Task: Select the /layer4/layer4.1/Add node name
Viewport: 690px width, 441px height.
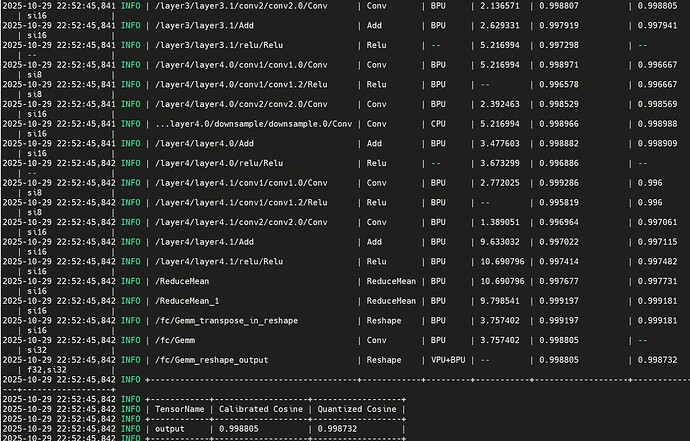Action: [204, 242]
